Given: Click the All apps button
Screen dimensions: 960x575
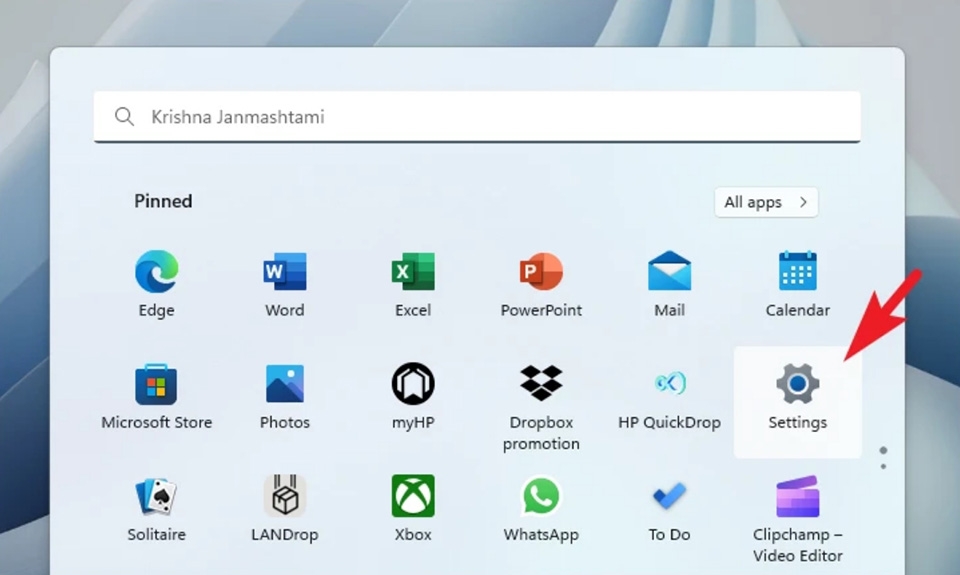Looking at the screenshot, I should 766,202.
